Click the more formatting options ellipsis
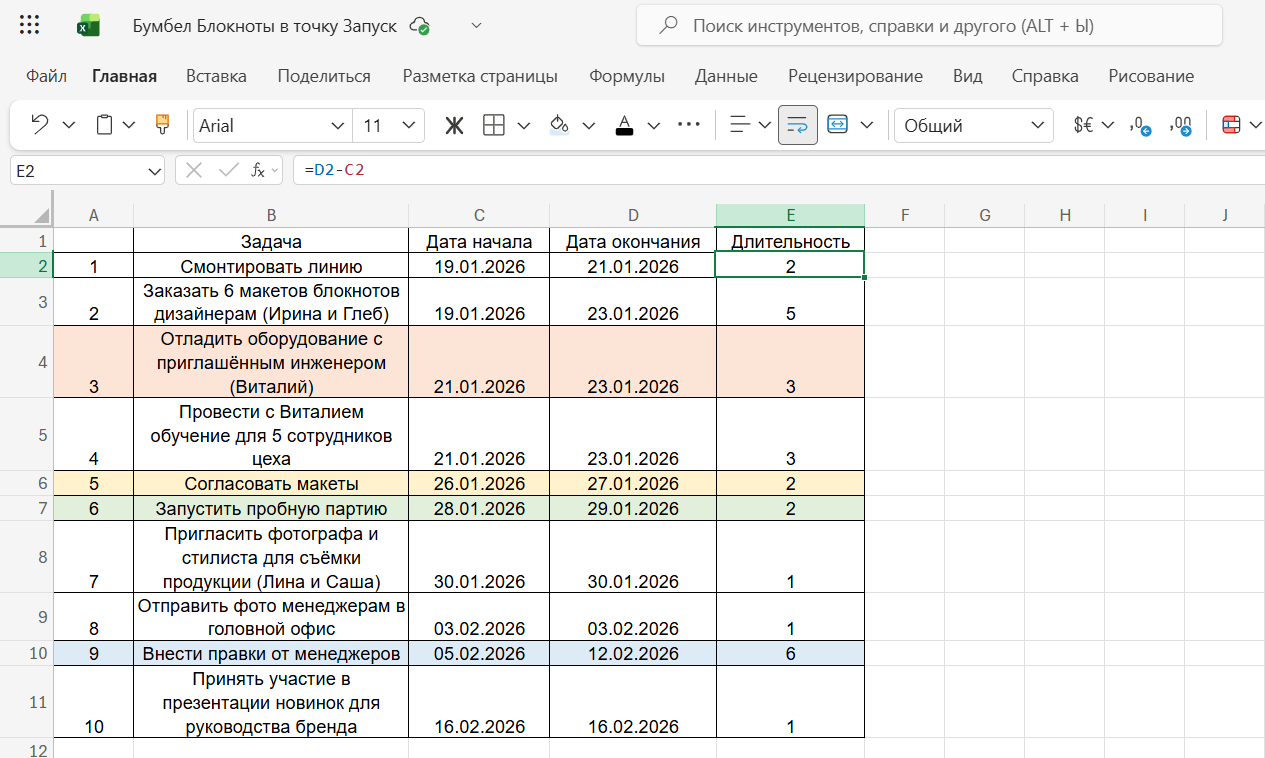 click(x=688, y=125)
